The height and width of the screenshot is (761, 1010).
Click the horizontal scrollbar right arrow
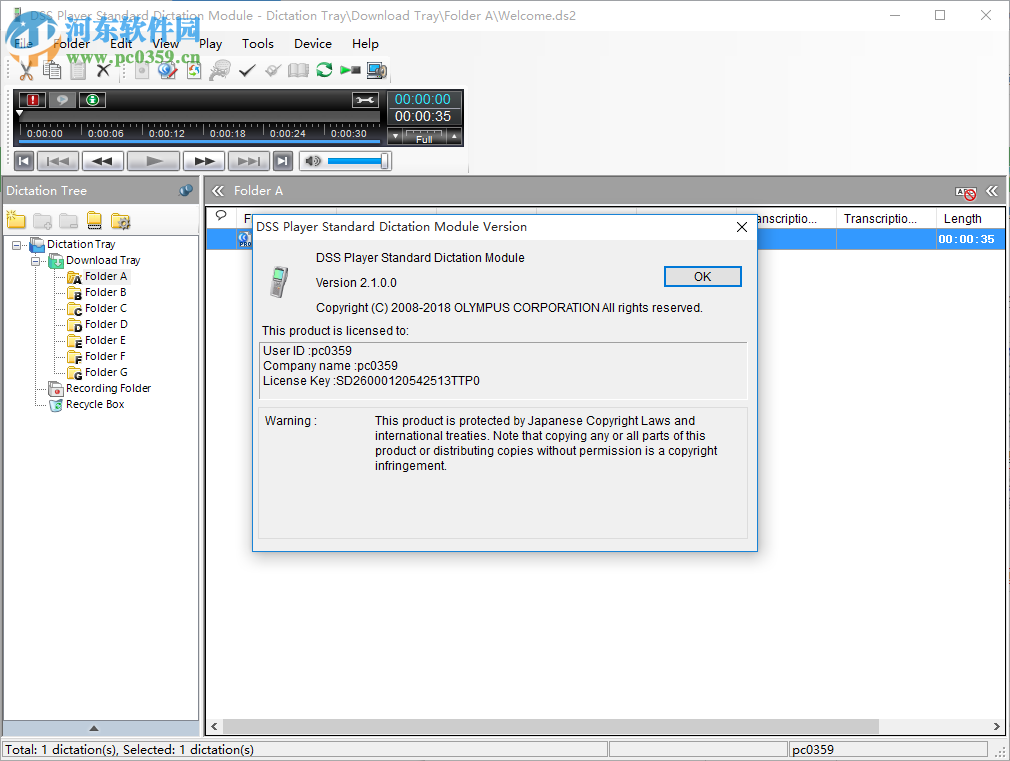tap(996, 726)
